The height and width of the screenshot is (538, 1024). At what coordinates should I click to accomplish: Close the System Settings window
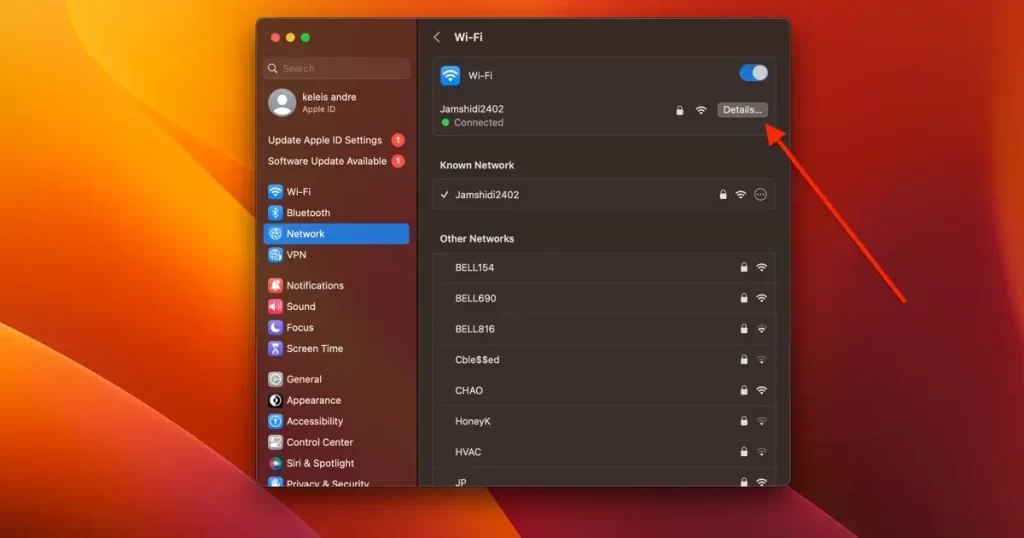pos(276,37)
